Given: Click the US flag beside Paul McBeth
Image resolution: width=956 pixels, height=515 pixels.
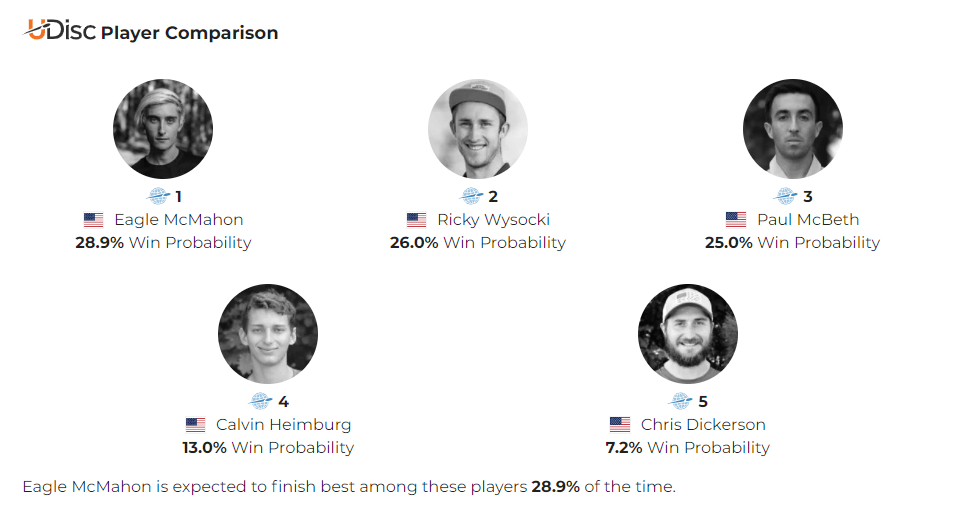Looking at the screenshot, I should pyautogui.click(x=736, y=219).
